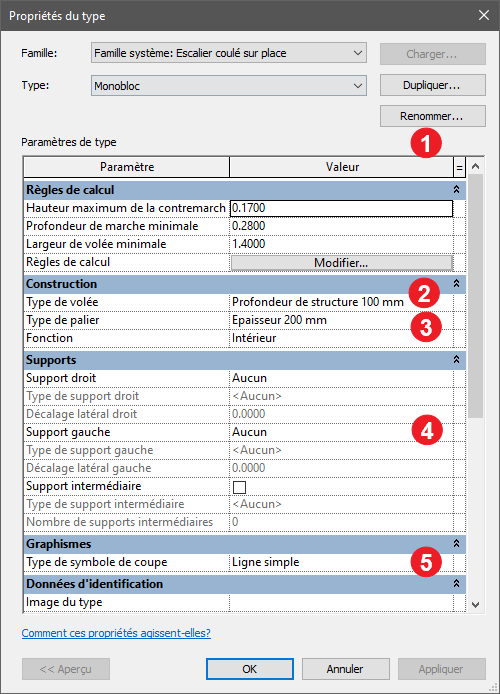Collapse the Supports group chevron

tap(456, 359)
